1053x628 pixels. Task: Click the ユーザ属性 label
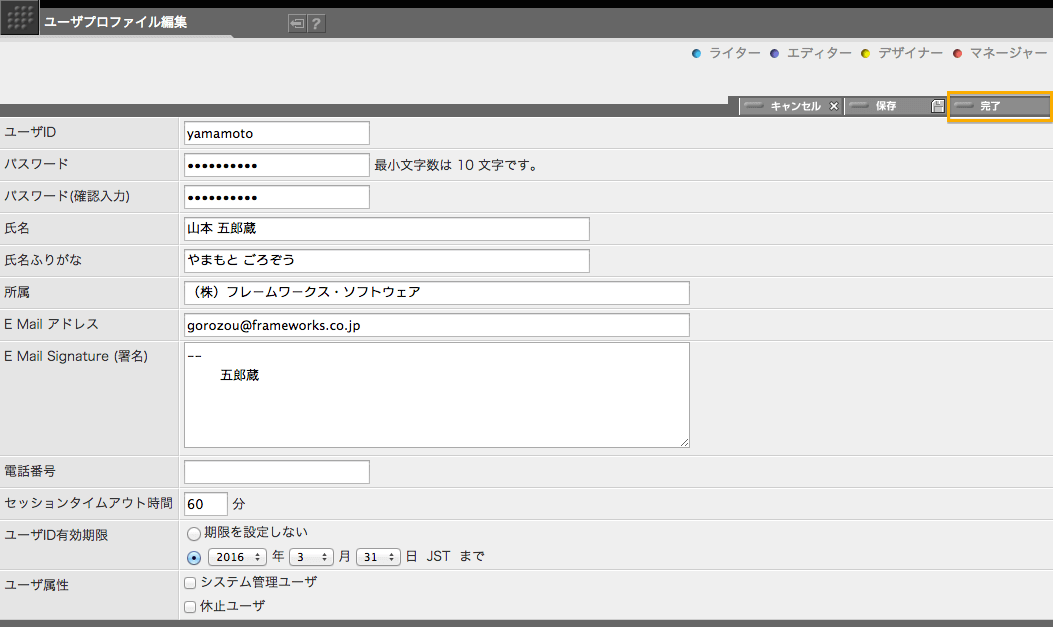pyautogui.click(x=36, y=585)
